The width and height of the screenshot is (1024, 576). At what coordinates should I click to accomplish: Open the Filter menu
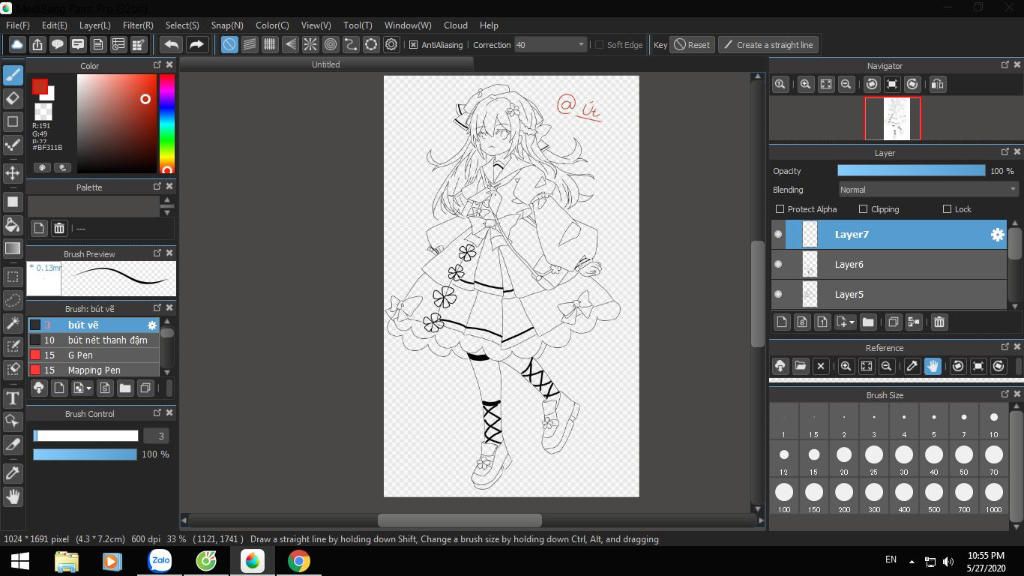(x=138, y=25)
